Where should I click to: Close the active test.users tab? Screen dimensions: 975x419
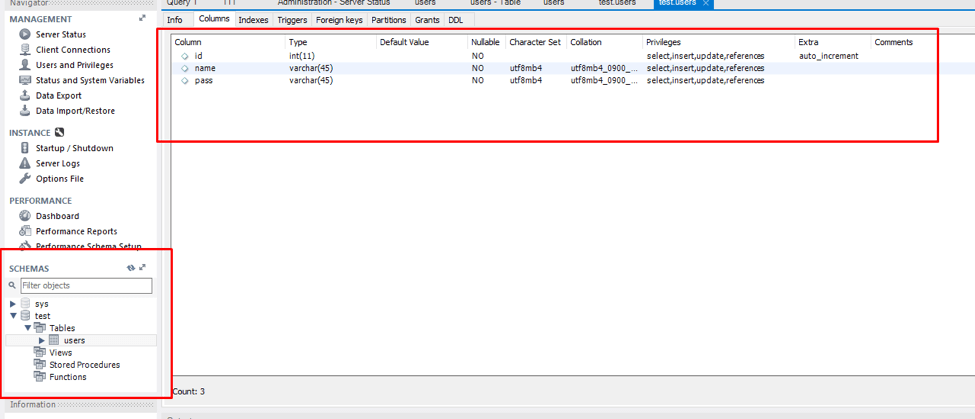pyautogui.click(x=706, y=3)
